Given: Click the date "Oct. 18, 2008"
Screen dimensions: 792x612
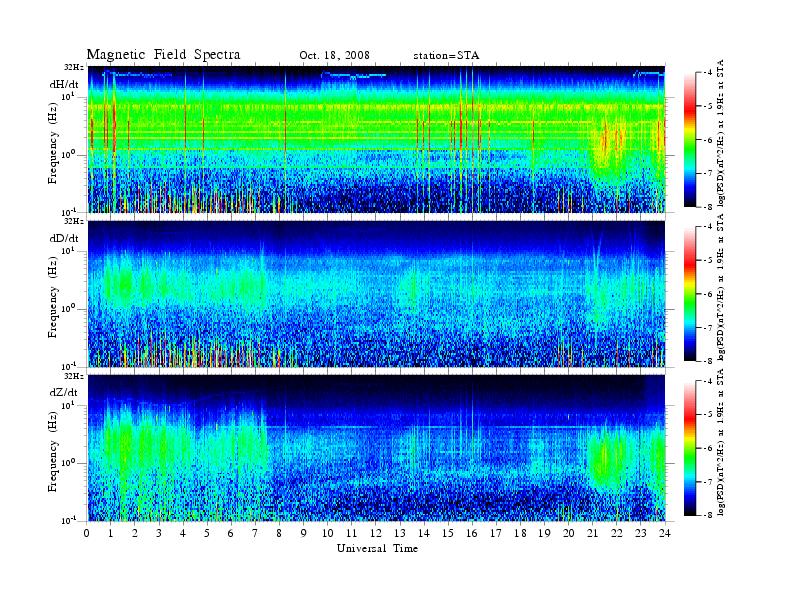Looking at the screenshot, I should click(334, 55).
